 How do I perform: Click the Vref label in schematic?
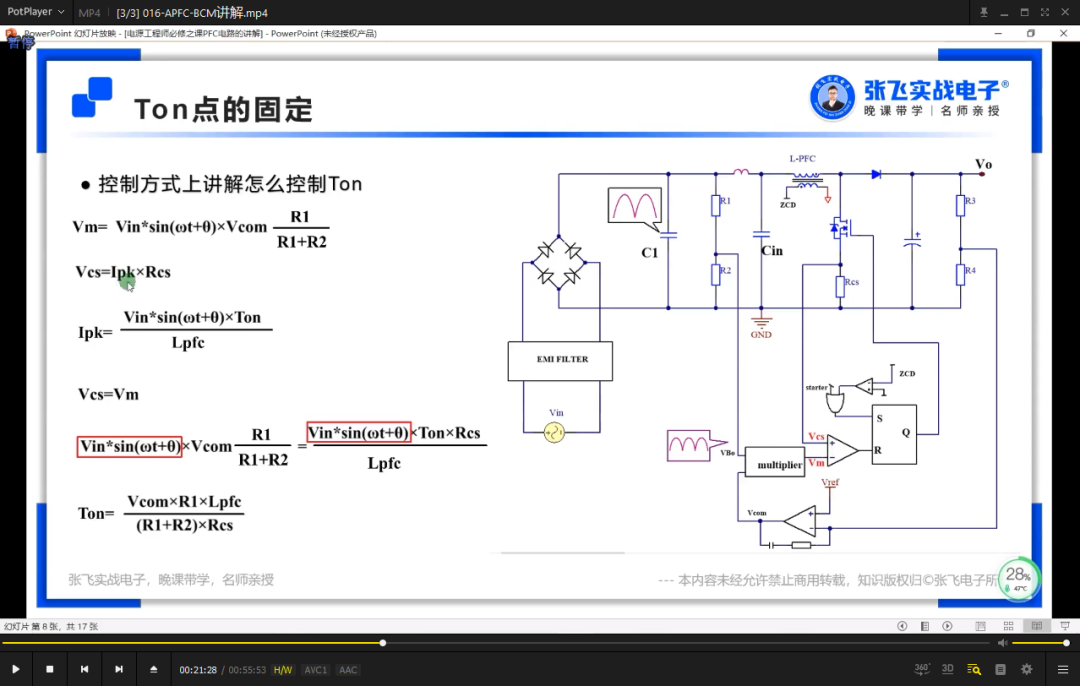coord(830,482)
